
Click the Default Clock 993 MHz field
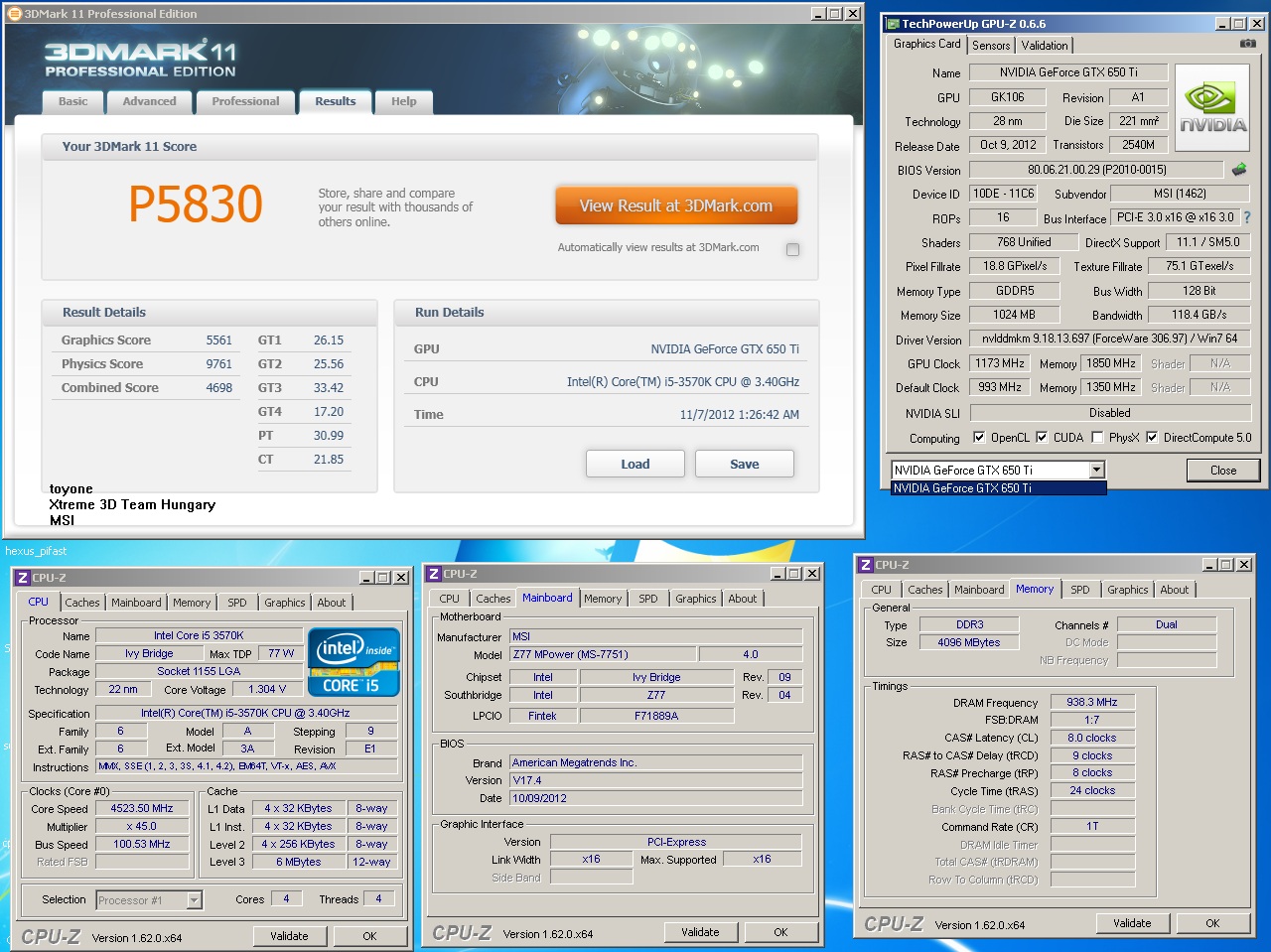(x=999, y=387)
